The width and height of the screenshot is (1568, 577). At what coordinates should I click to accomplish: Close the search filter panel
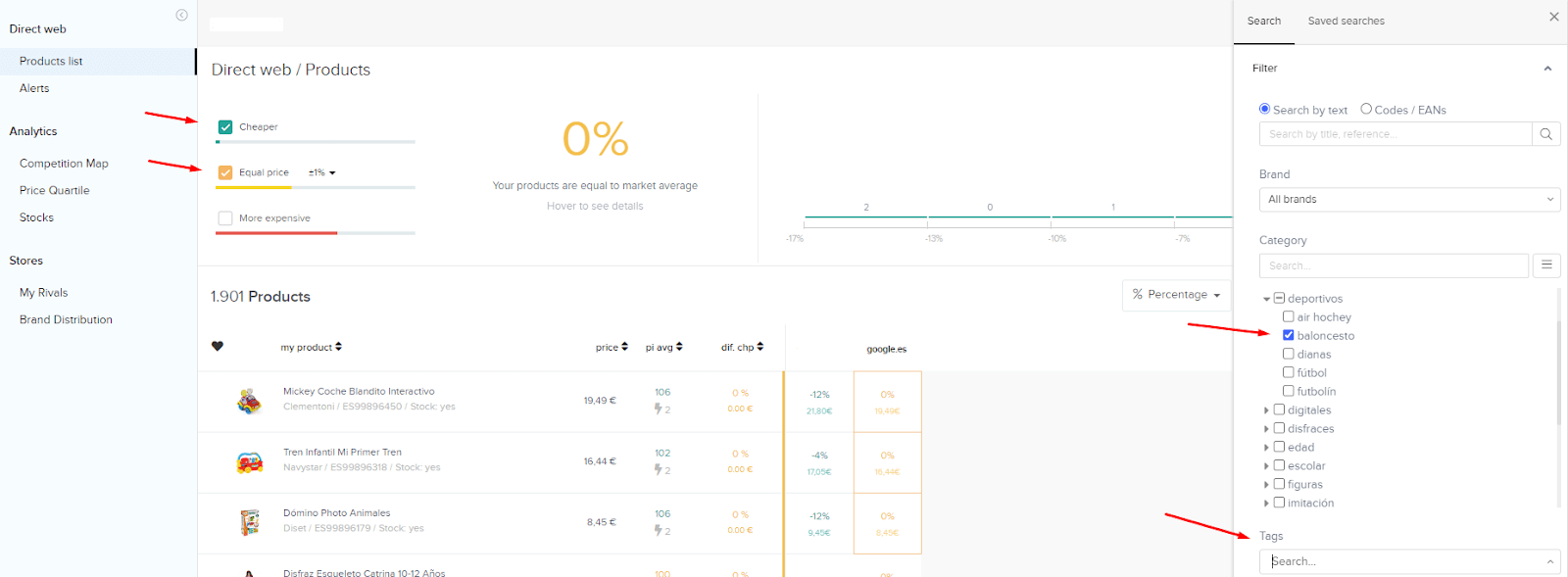(x=1553, y=17)
